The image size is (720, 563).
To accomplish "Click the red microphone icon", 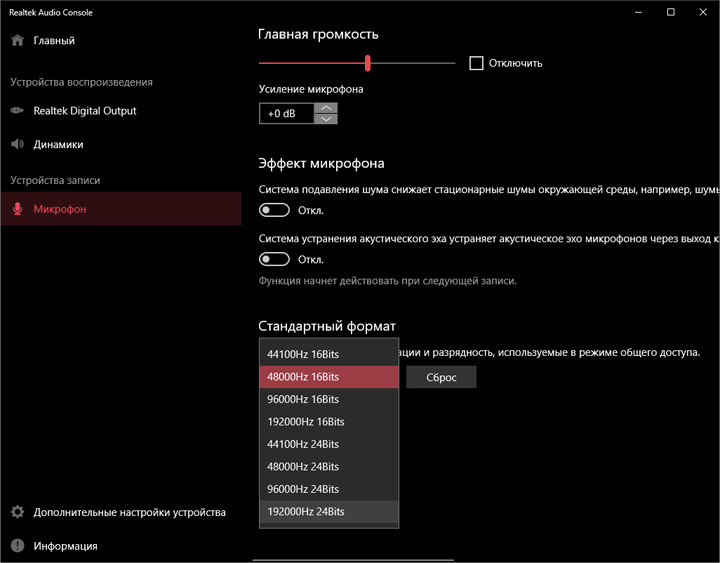I will click(17, 209).
